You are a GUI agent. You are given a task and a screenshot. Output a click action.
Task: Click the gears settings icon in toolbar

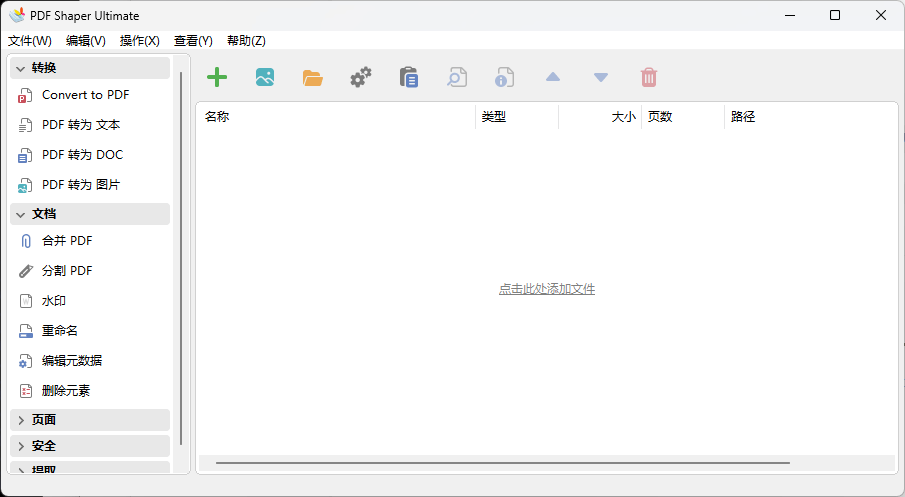coord(361,77)
